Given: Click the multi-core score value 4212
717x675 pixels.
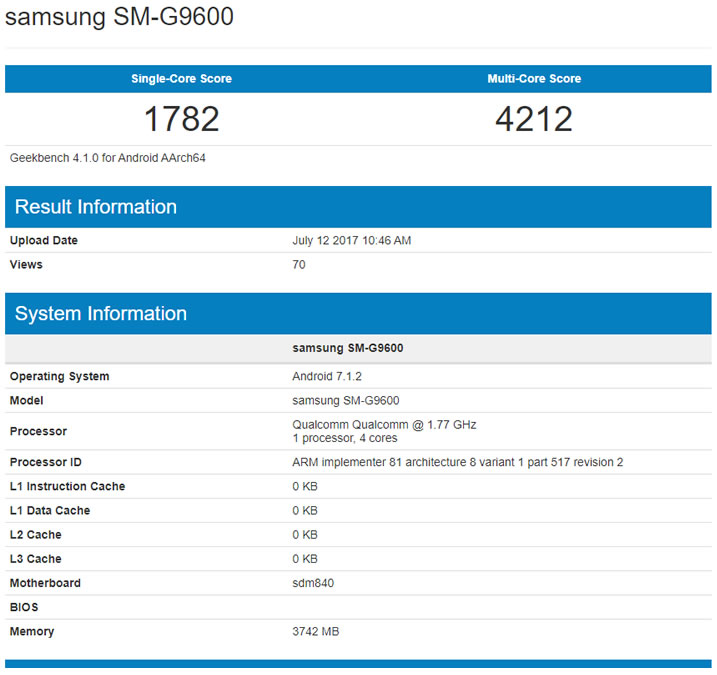Looking at the screenshot, I should 534,119.
